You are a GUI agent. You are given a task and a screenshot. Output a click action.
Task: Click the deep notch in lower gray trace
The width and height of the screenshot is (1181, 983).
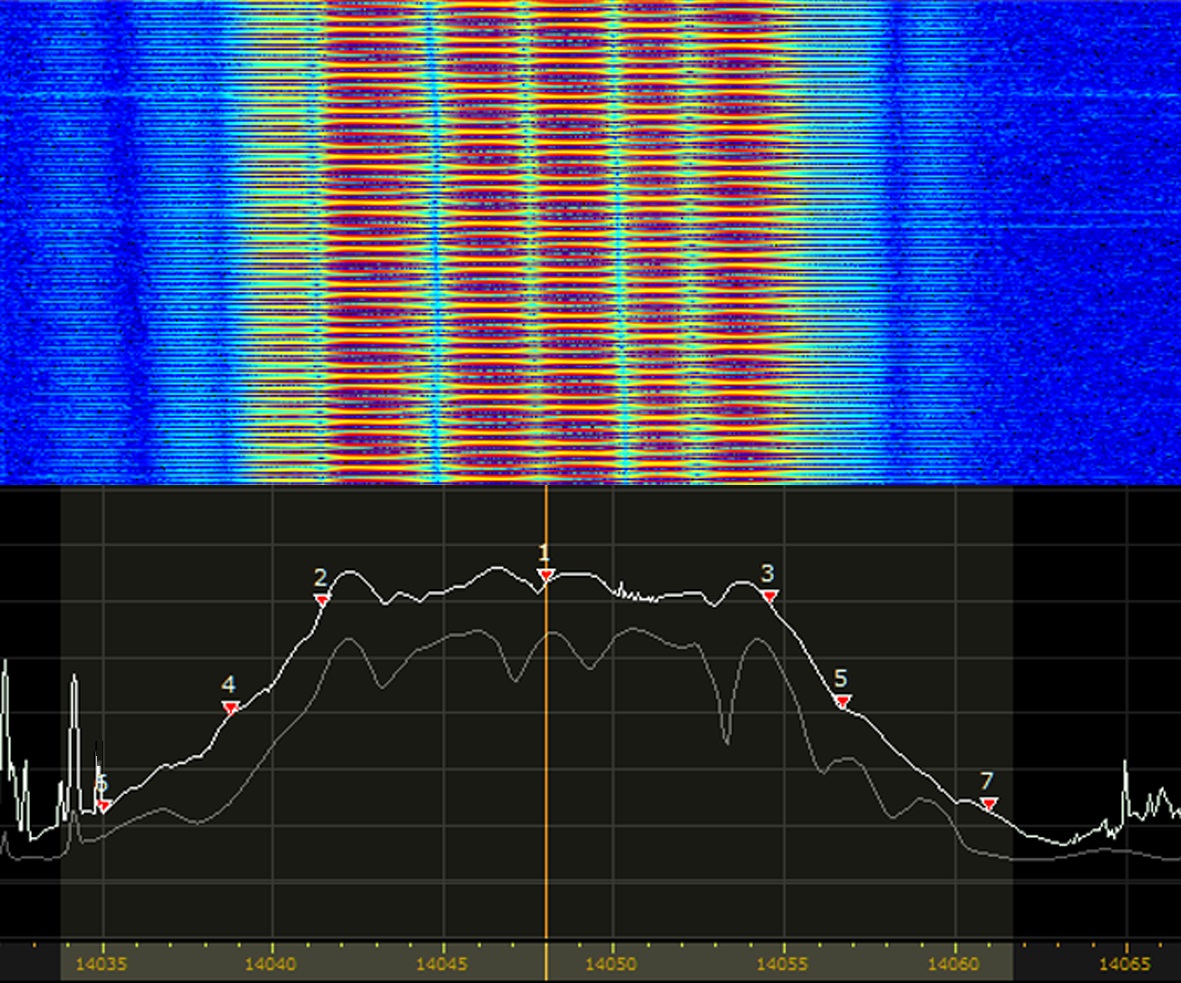point(727,738)
